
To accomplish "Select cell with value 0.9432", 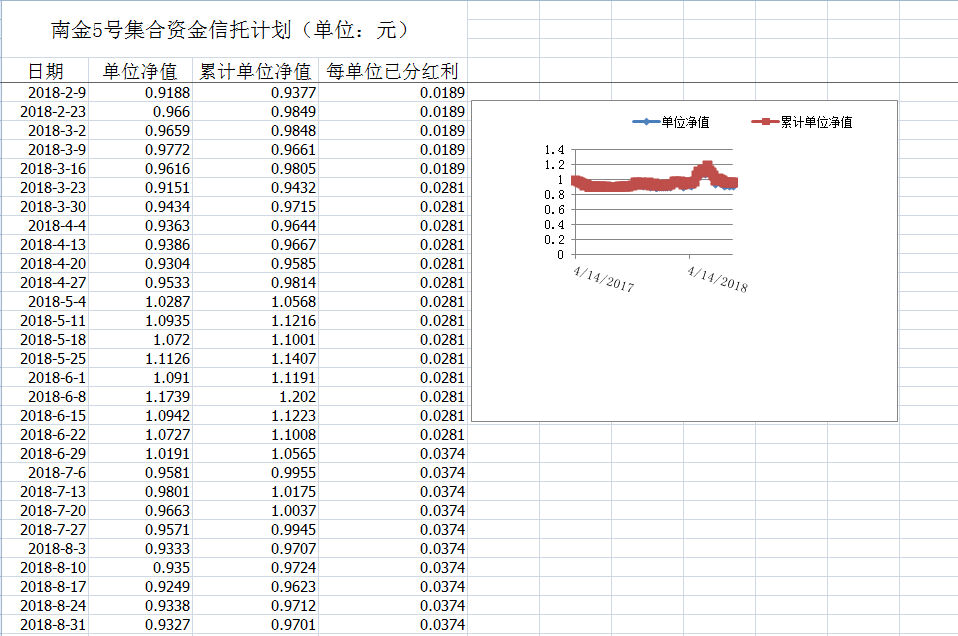I will (255, 188).
